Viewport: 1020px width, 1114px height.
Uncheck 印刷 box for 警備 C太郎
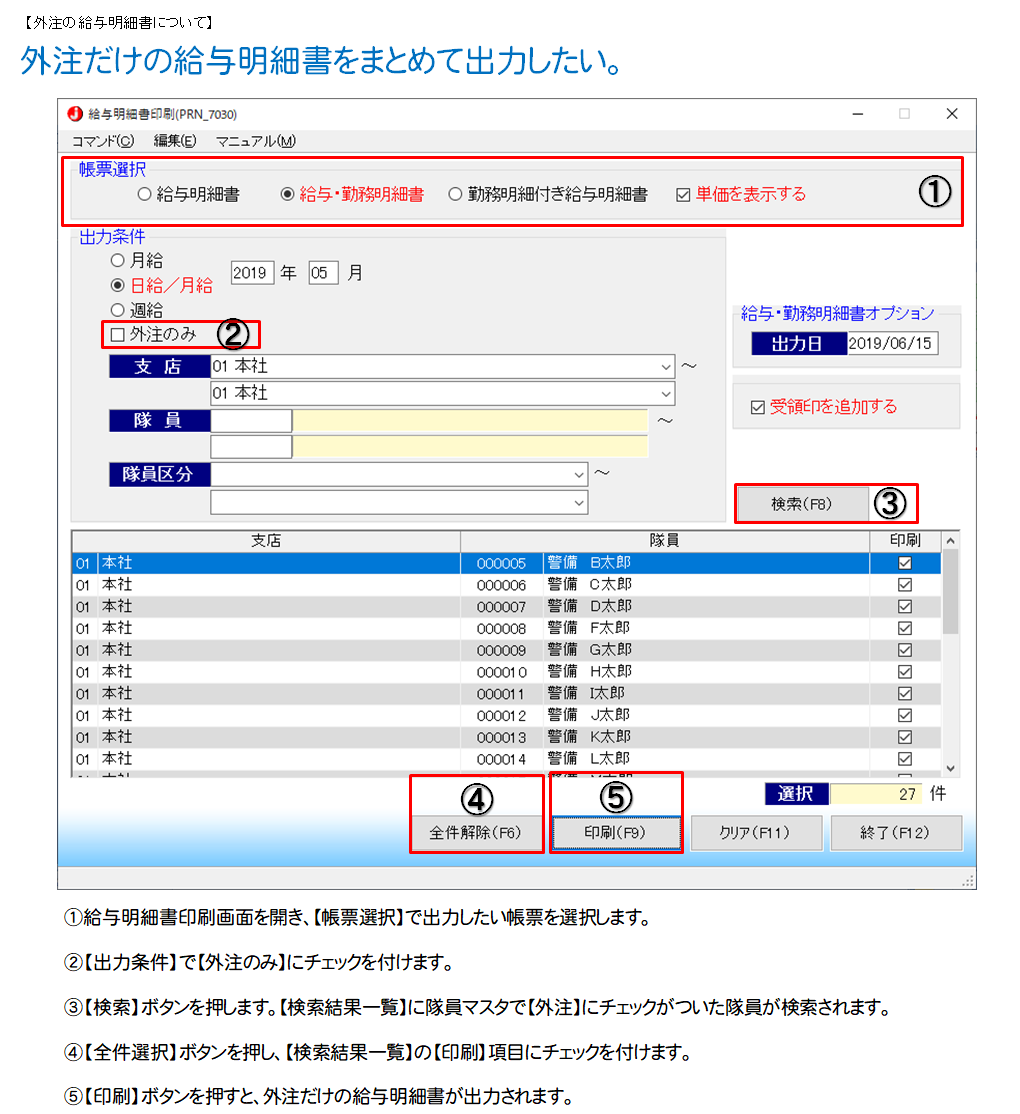tap(905, 585)
